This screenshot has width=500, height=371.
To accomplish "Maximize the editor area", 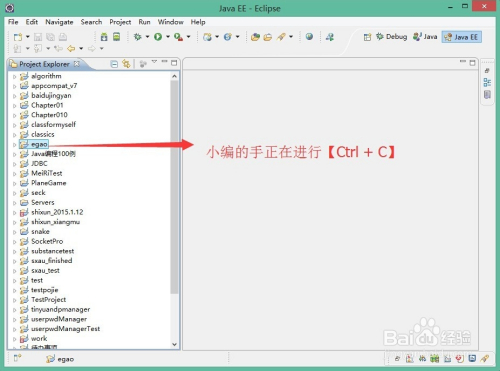I will click(472, 63).
